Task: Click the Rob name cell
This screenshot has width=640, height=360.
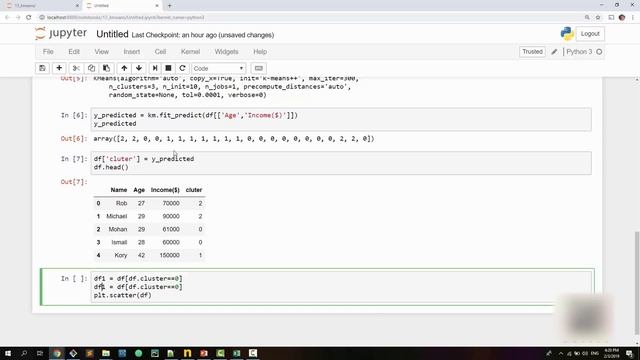Action: [121, 203]
